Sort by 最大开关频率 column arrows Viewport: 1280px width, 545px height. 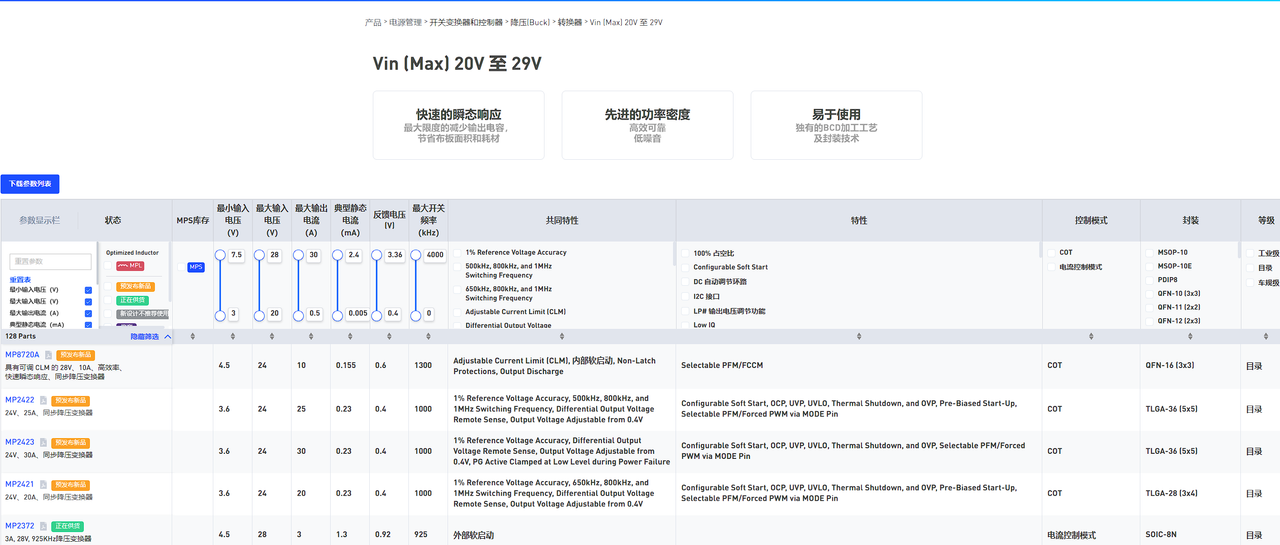428,337
